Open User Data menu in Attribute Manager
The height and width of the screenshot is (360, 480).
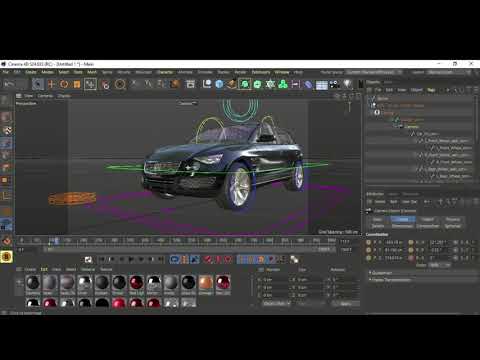409,202
